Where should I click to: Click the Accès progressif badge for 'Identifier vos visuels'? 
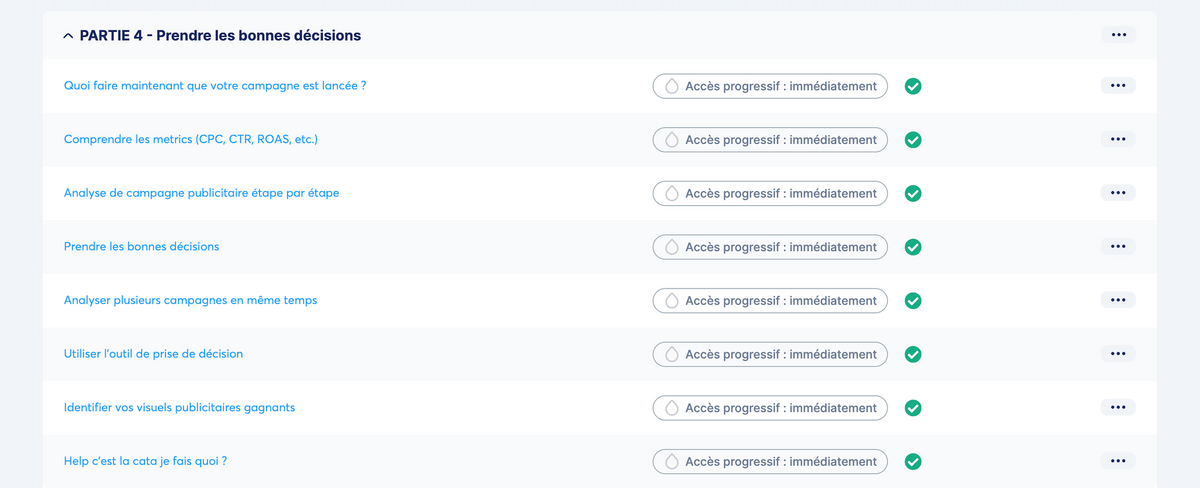click(x=770, y=408)
